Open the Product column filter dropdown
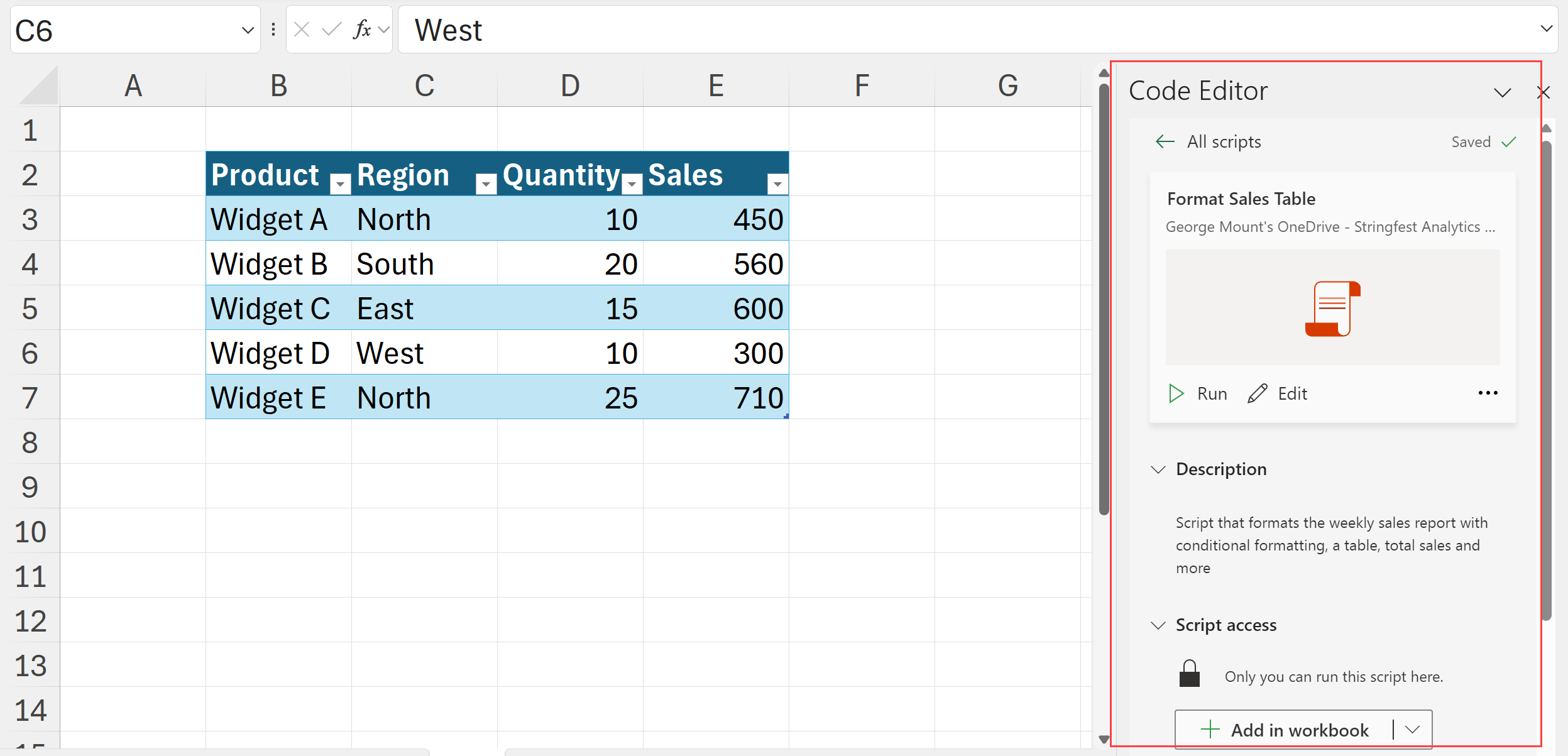Screen dimensions: 1568x756 pos(340,184)
